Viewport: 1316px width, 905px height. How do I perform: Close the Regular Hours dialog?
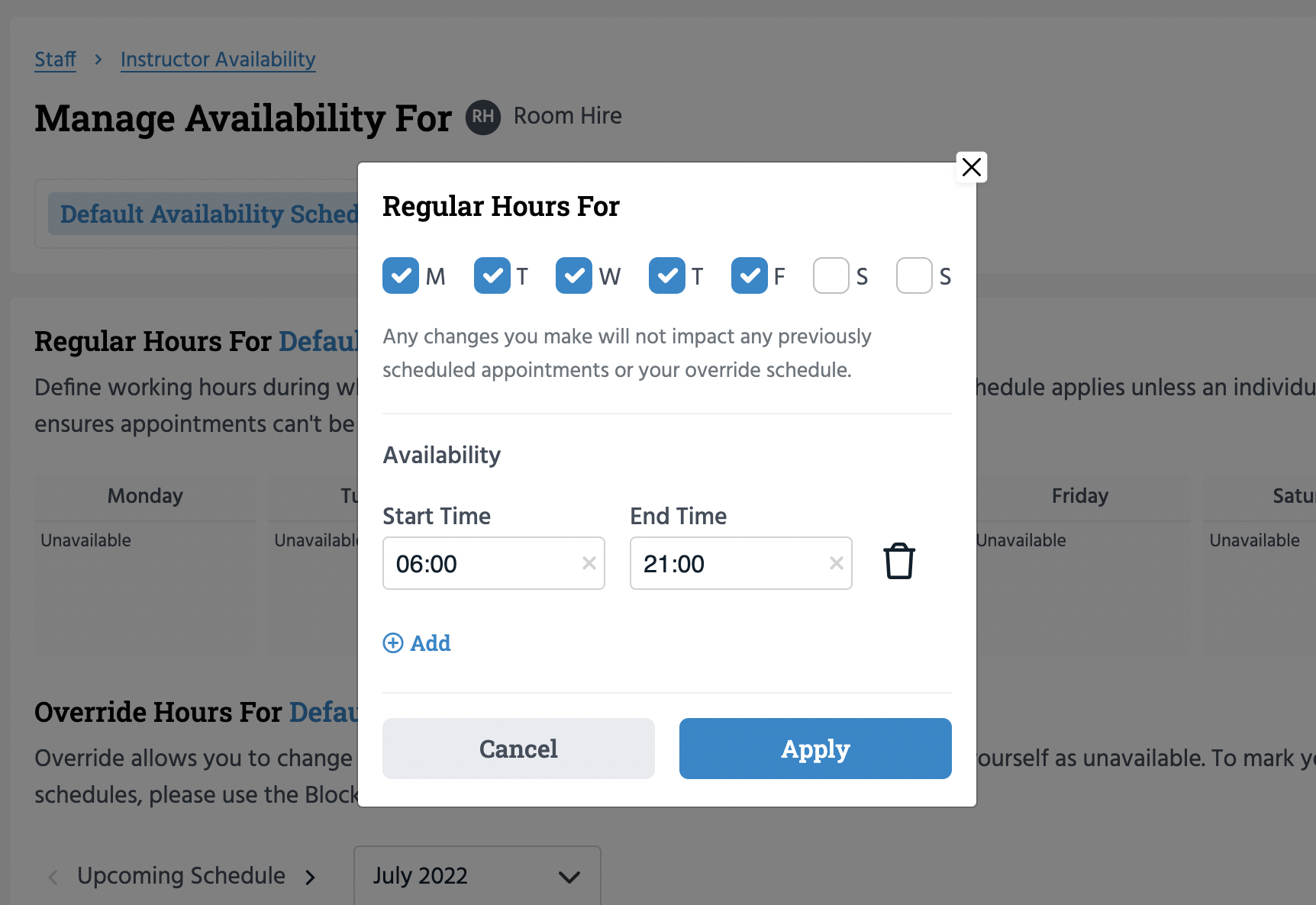pyautogui.click(x=971, y=167)
